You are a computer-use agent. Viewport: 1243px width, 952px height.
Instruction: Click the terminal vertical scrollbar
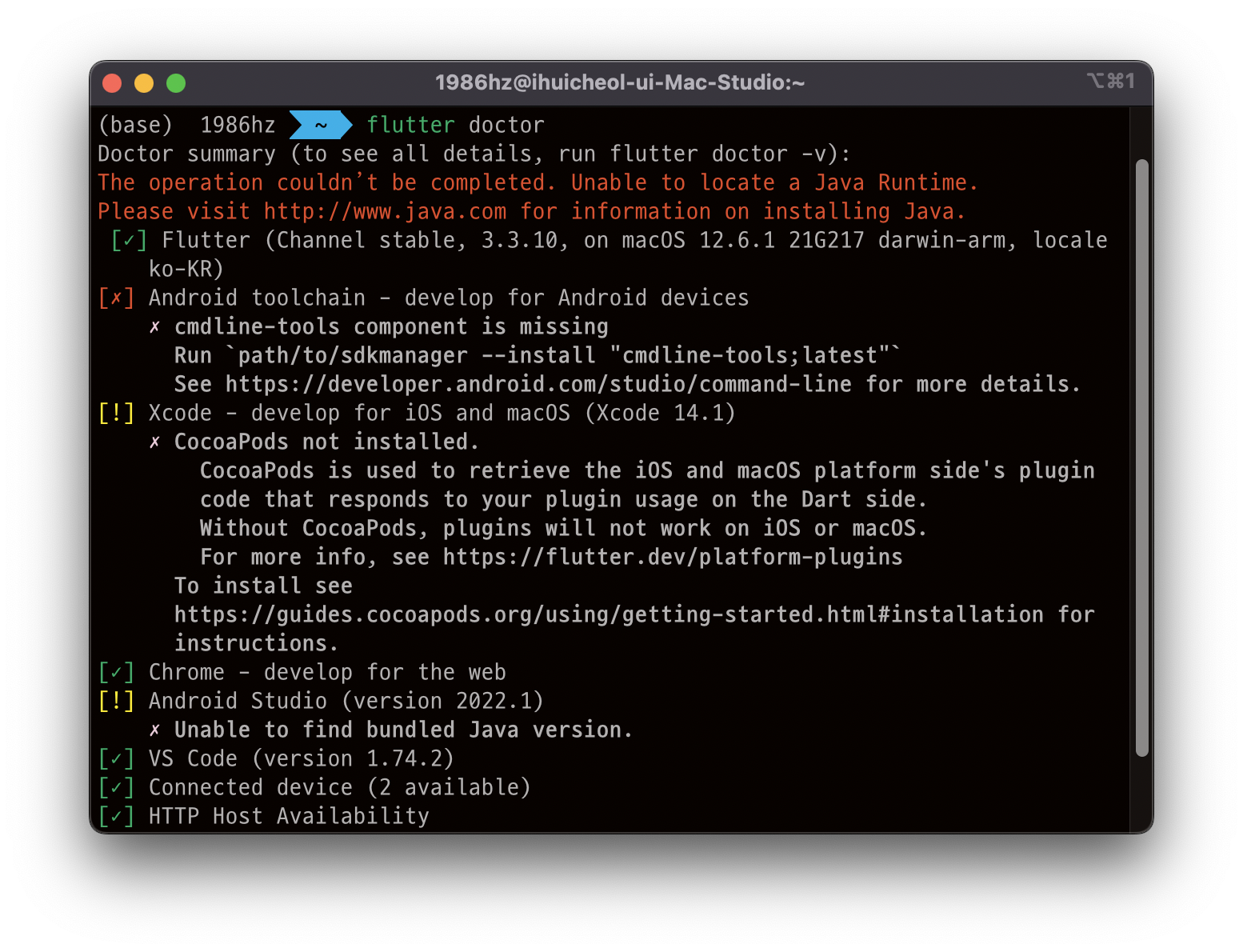pyautogui.click(x=1141, y=458)
